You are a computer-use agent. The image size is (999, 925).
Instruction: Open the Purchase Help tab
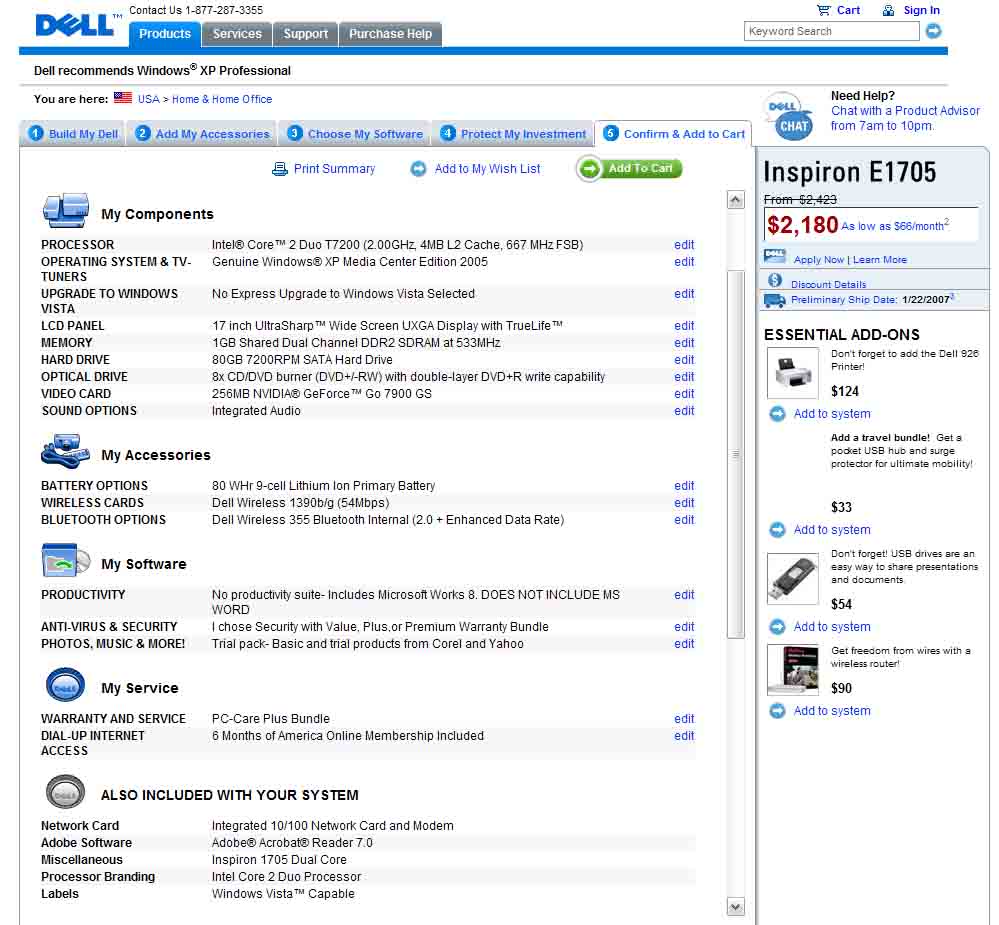390,34
